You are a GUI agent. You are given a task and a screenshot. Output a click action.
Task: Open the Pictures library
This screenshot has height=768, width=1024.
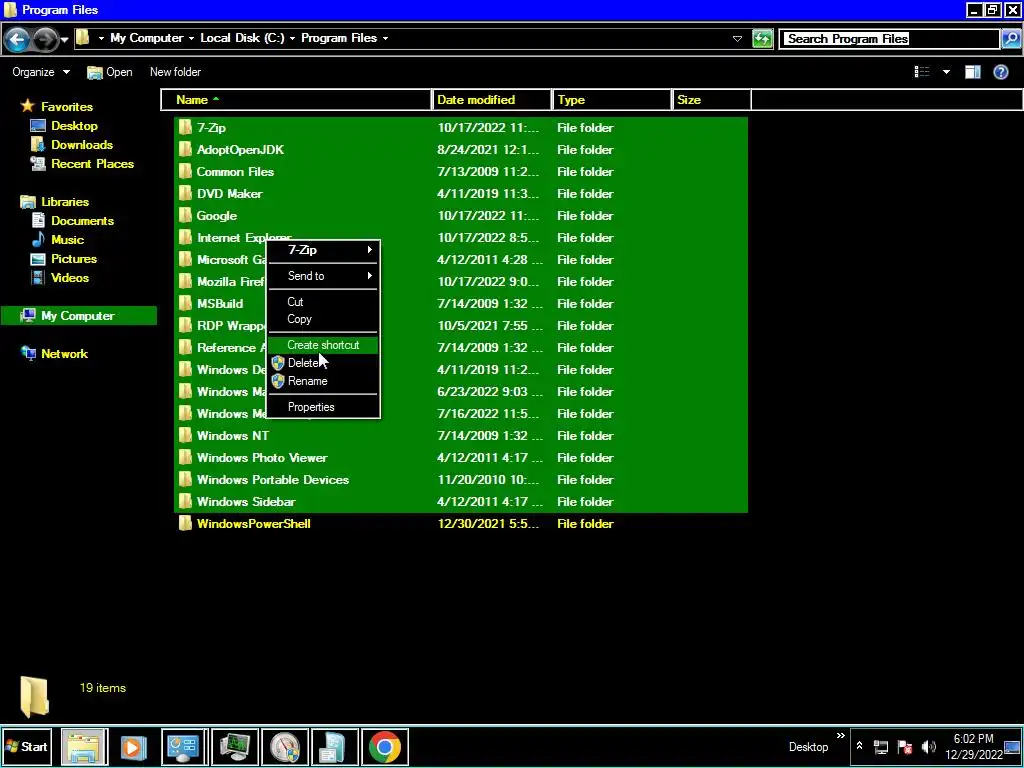coord(74,259)
